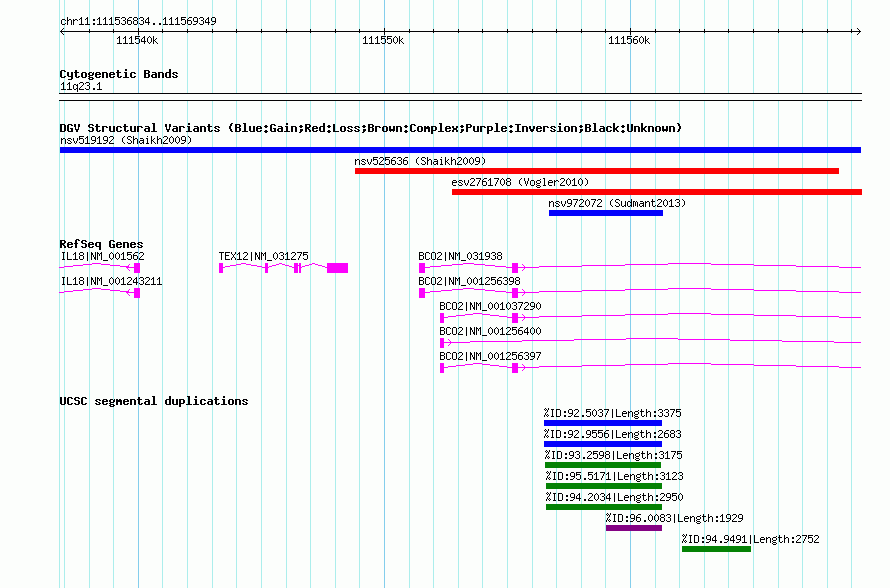Image resolution: width=890 pixels, height=588 pixels.
Task: Click the 111560k ruler label
Action: (629, 41)
